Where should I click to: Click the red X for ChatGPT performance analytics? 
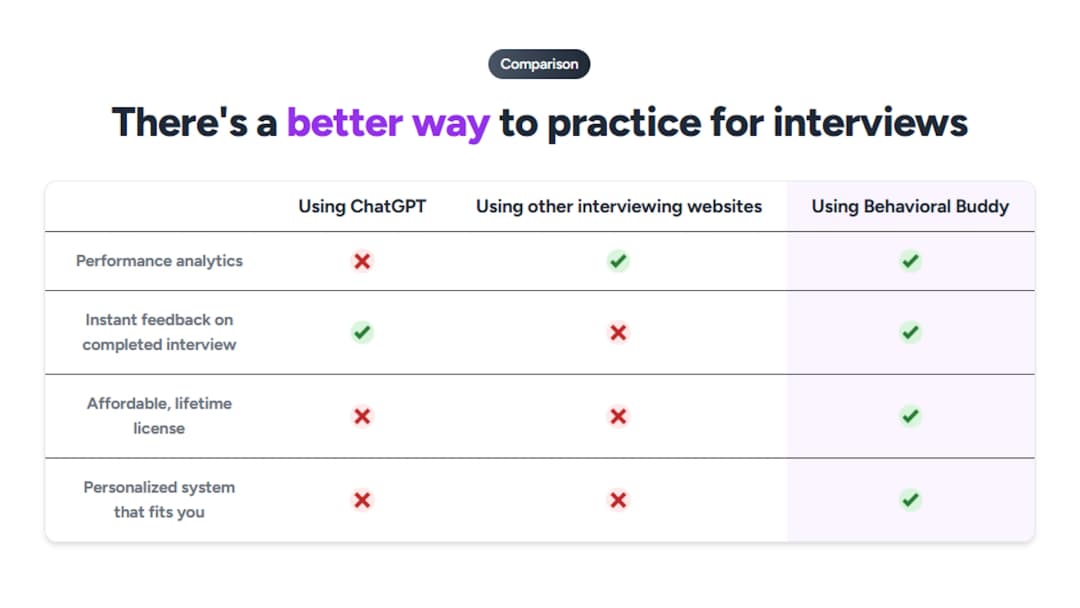[362, 261]
